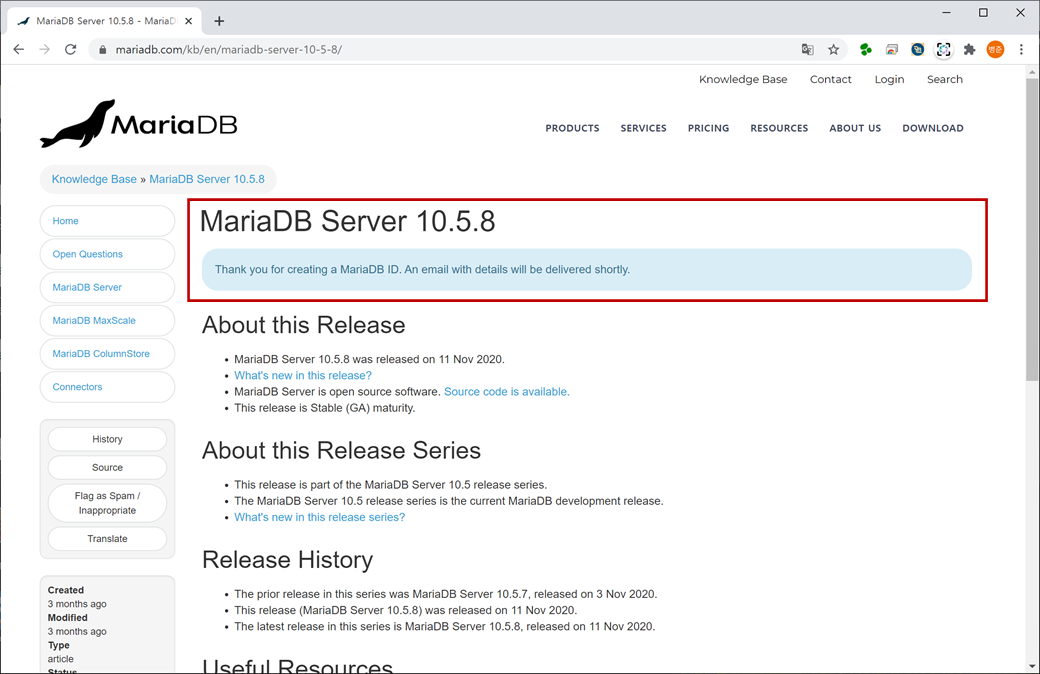Click the "About this Release" heading
1040x674 pixels.
[x=304, y=325]
